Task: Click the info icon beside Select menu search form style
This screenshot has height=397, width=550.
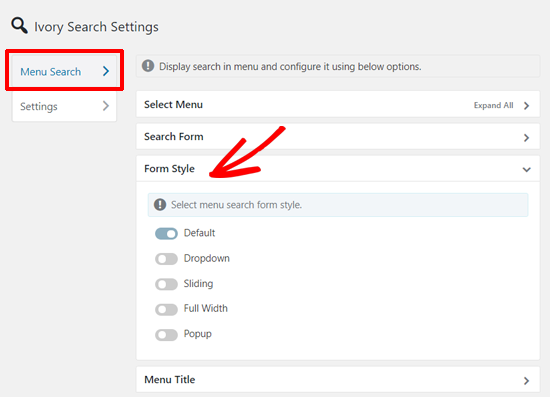Action: (160, 204)
